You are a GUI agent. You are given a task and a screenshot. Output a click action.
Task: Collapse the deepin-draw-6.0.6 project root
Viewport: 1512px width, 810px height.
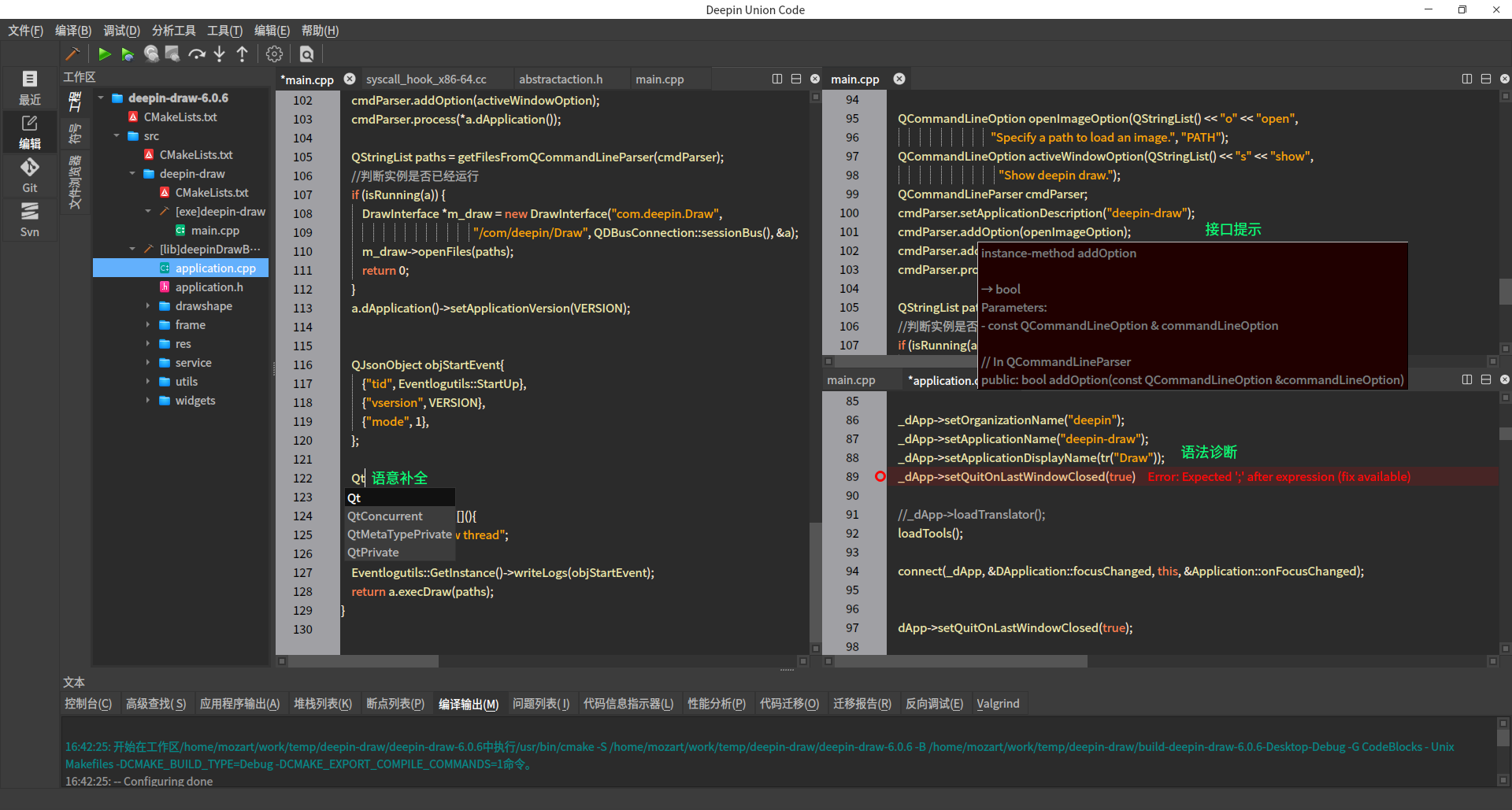click(101, 98)
